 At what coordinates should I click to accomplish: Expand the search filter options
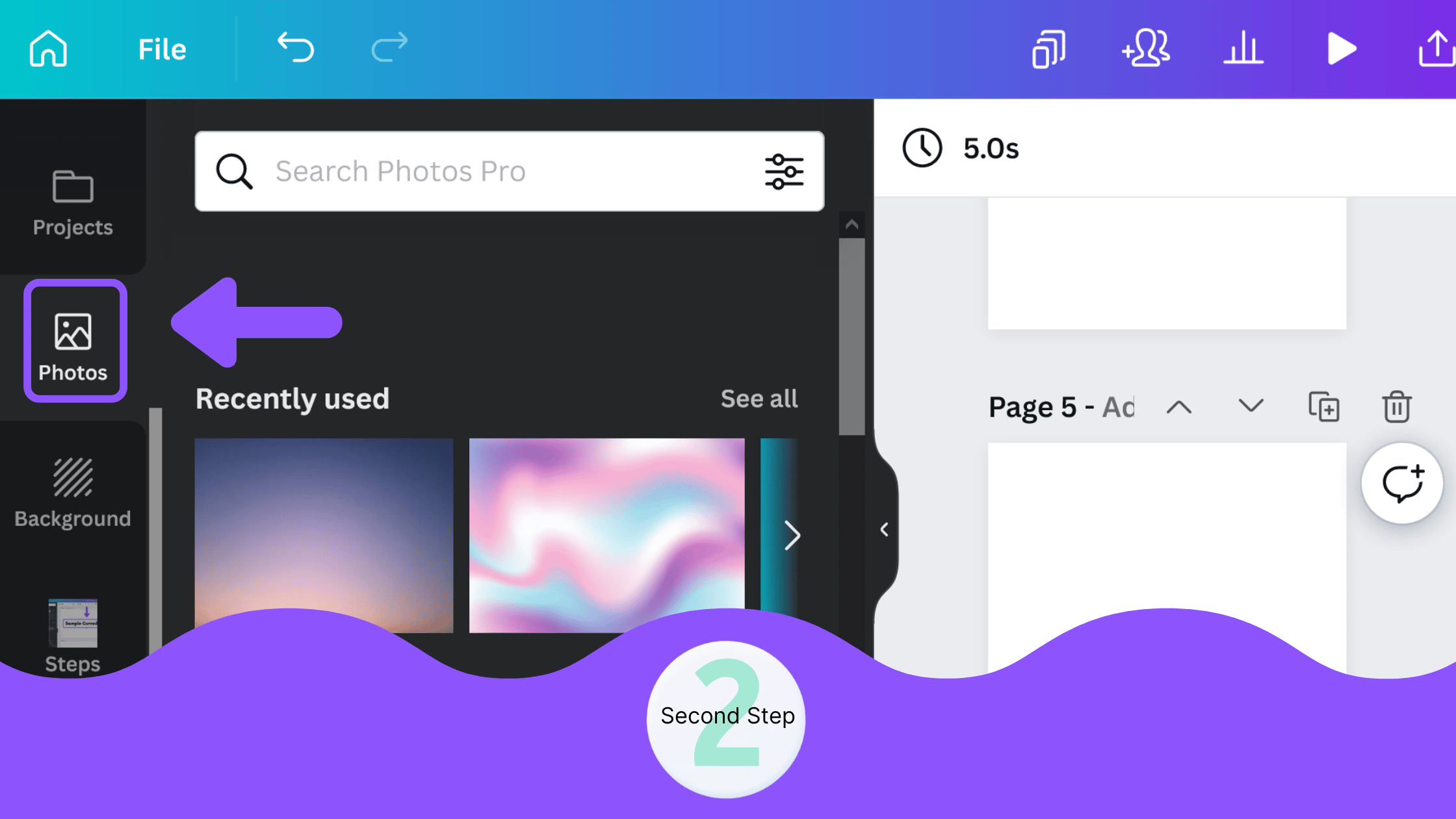[785, 171]
